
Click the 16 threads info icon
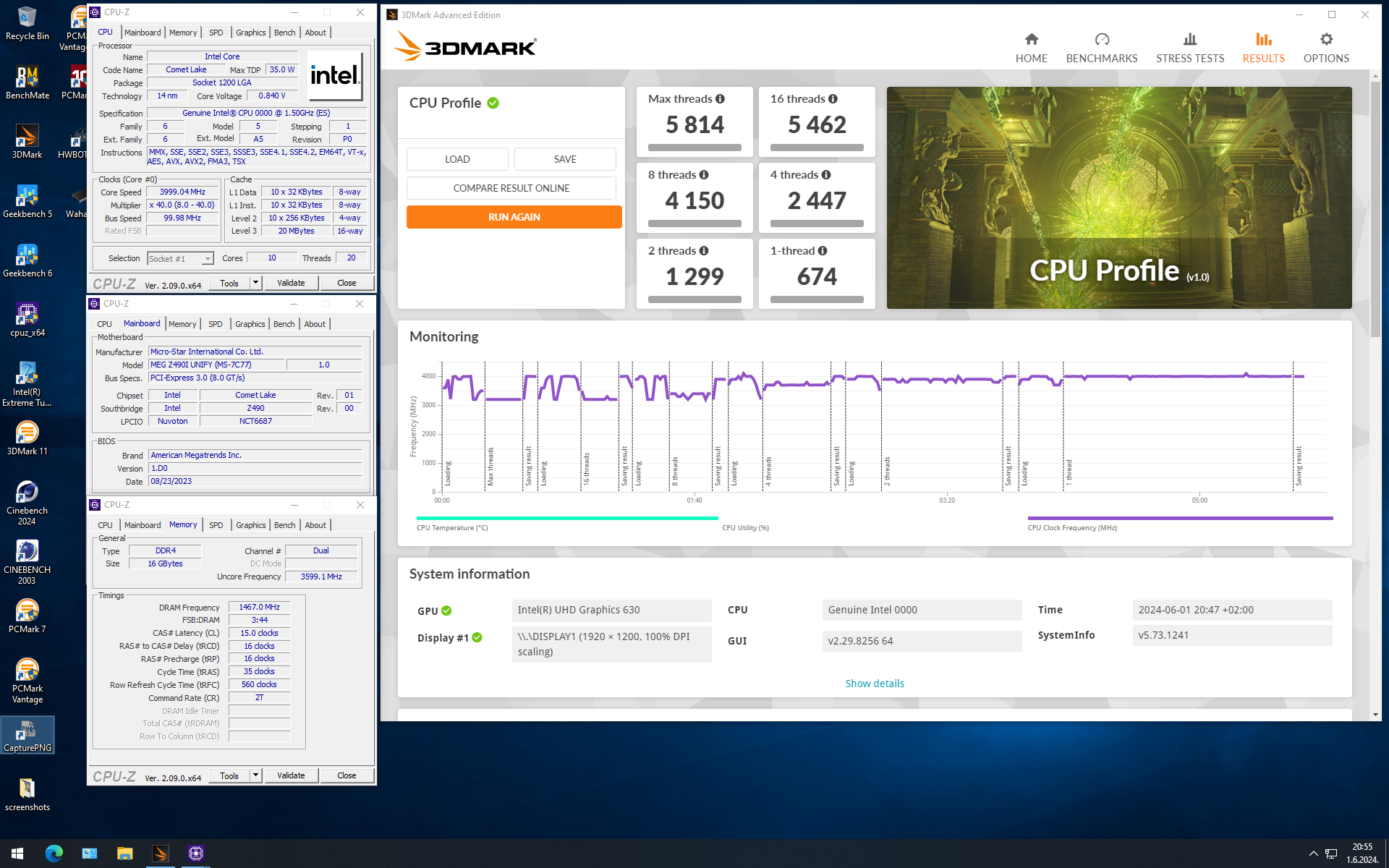click(x=833, y=99)
